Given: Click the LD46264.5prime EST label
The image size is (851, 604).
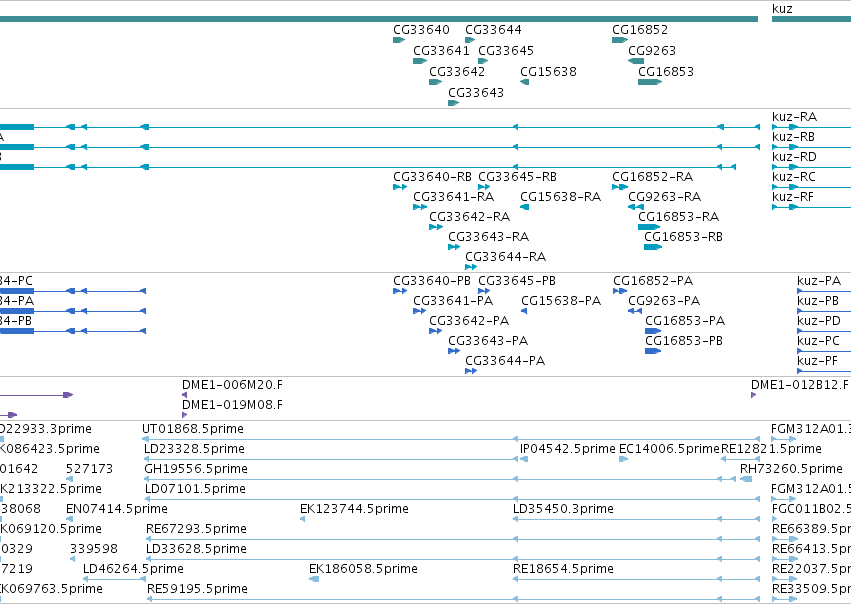Looking at the screenshot, I should click(x=133, y=569).
